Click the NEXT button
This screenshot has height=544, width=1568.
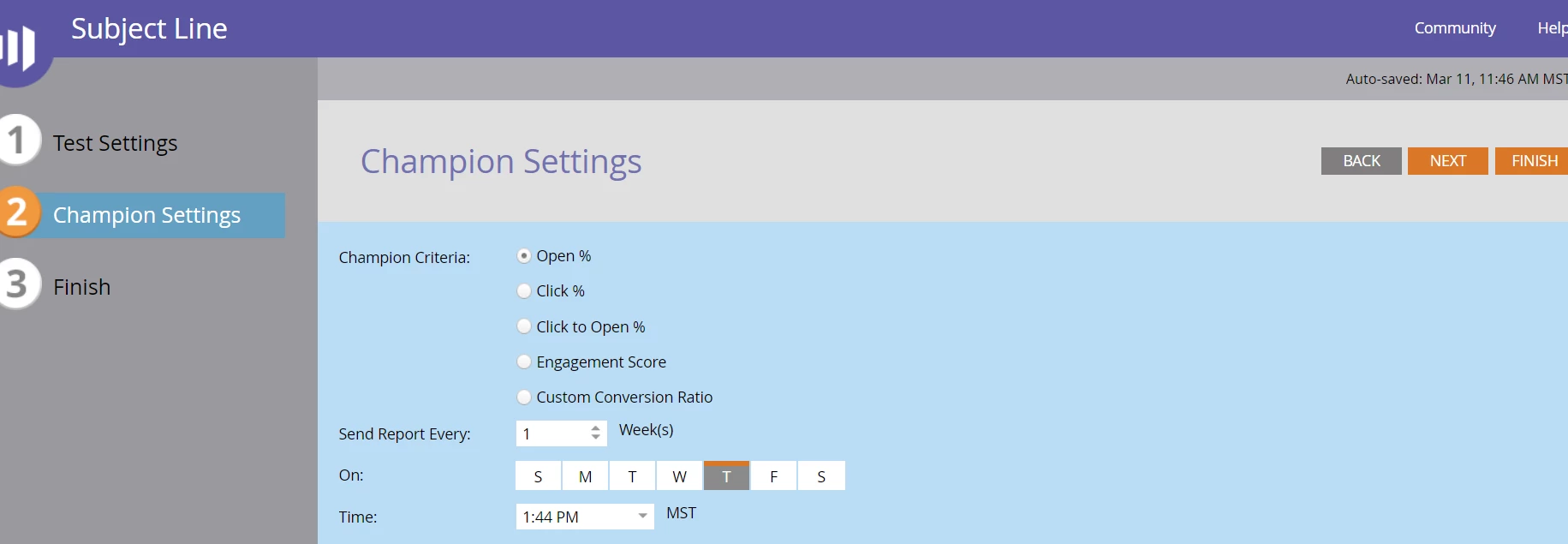coord(1448,161)
